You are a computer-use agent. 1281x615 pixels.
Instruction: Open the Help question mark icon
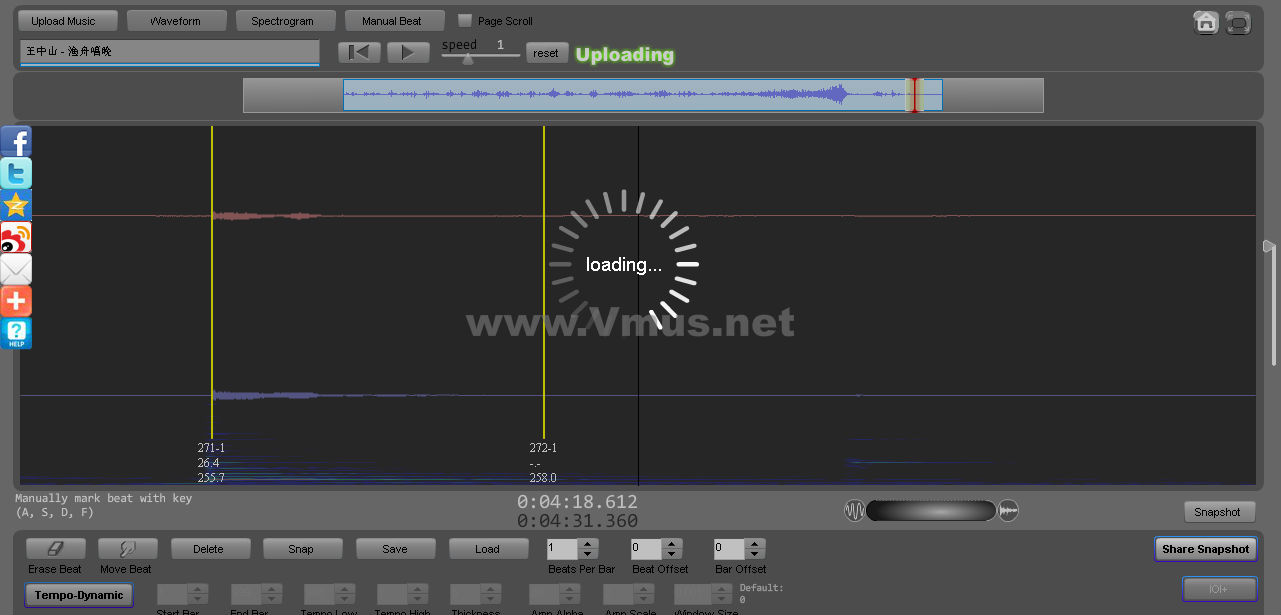pos(16,333)
